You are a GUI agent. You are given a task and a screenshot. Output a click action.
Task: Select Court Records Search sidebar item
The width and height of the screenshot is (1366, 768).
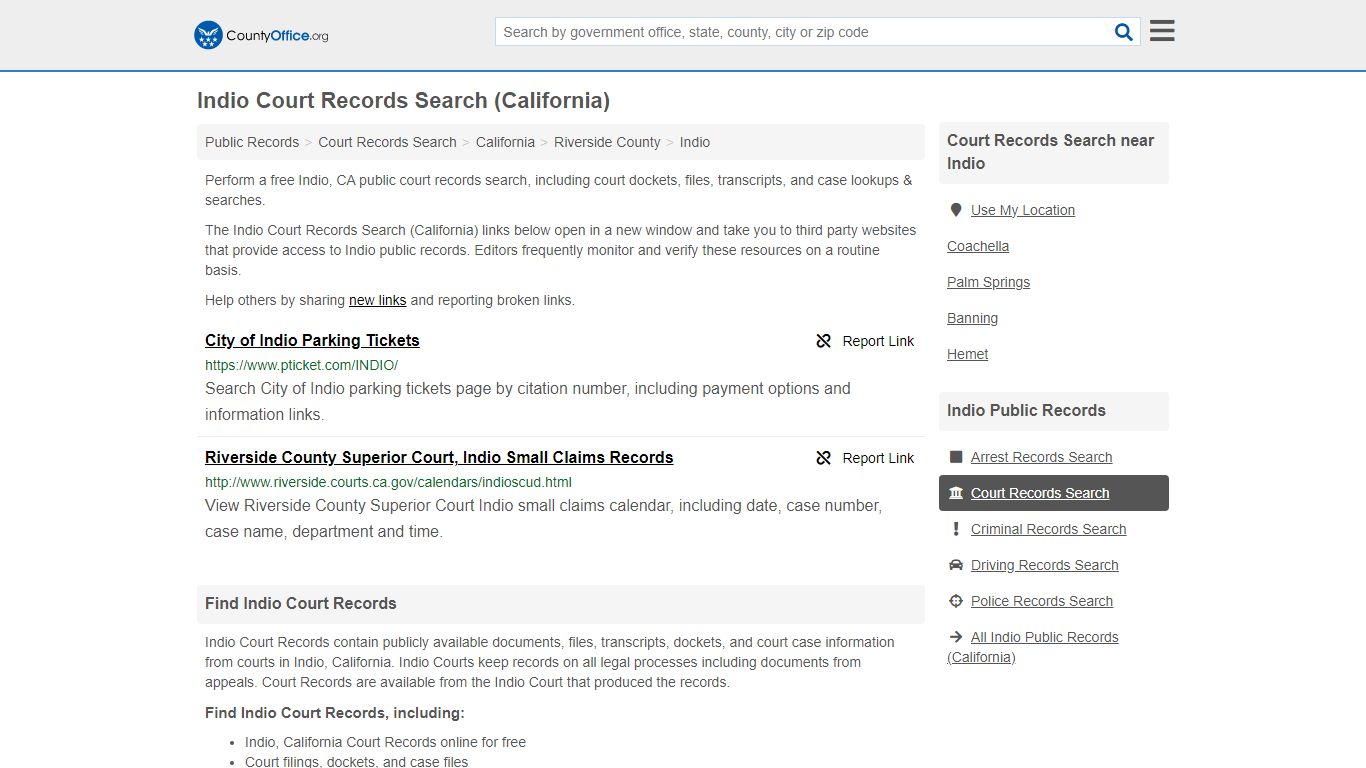pyautogui.click(x=1054, y=493)
